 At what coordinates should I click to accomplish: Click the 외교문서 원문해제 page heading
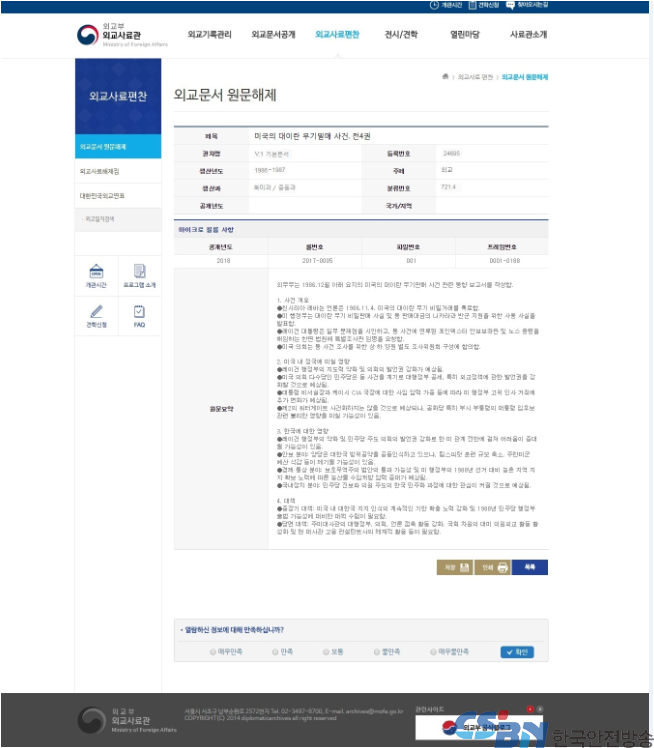point(225,94)
